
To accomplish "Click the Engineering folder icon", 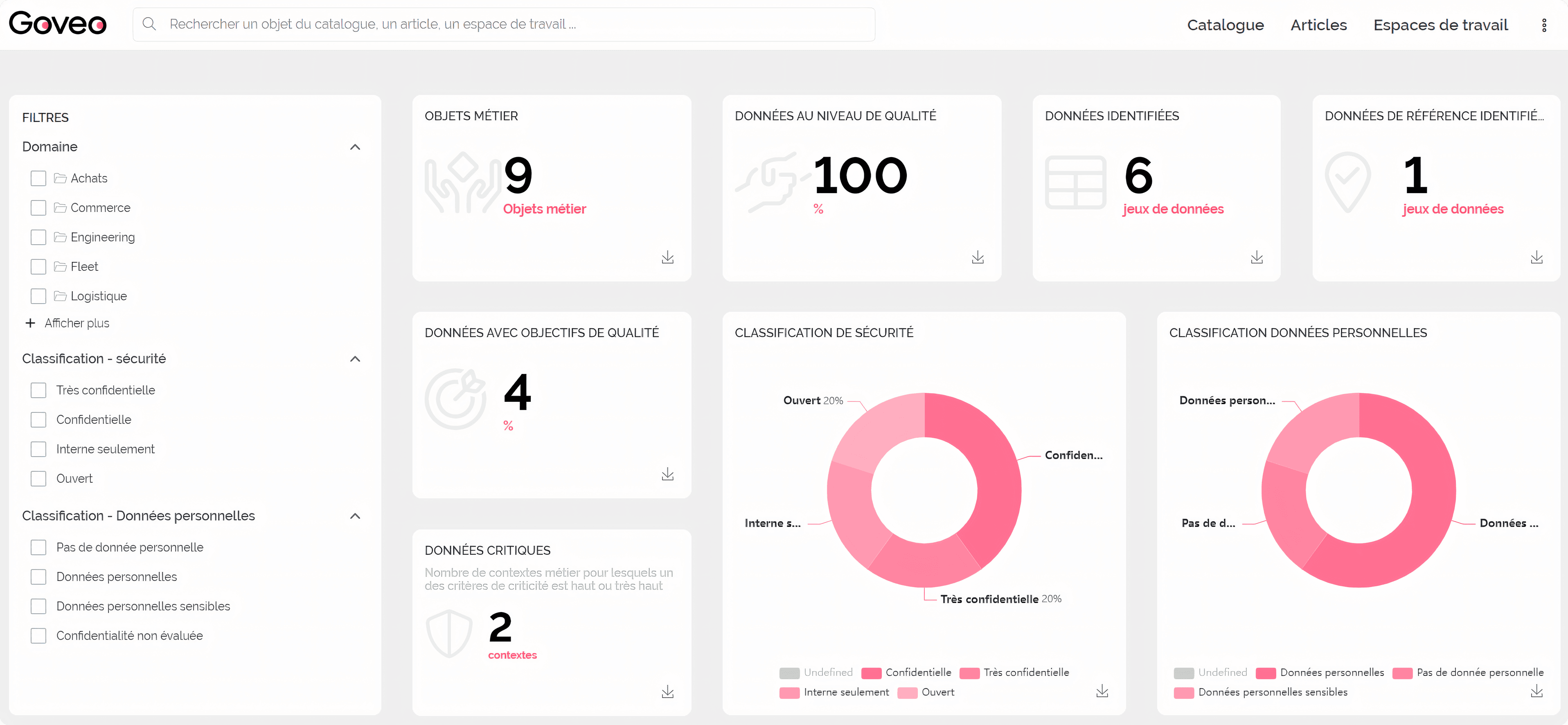I will (60, 237).
